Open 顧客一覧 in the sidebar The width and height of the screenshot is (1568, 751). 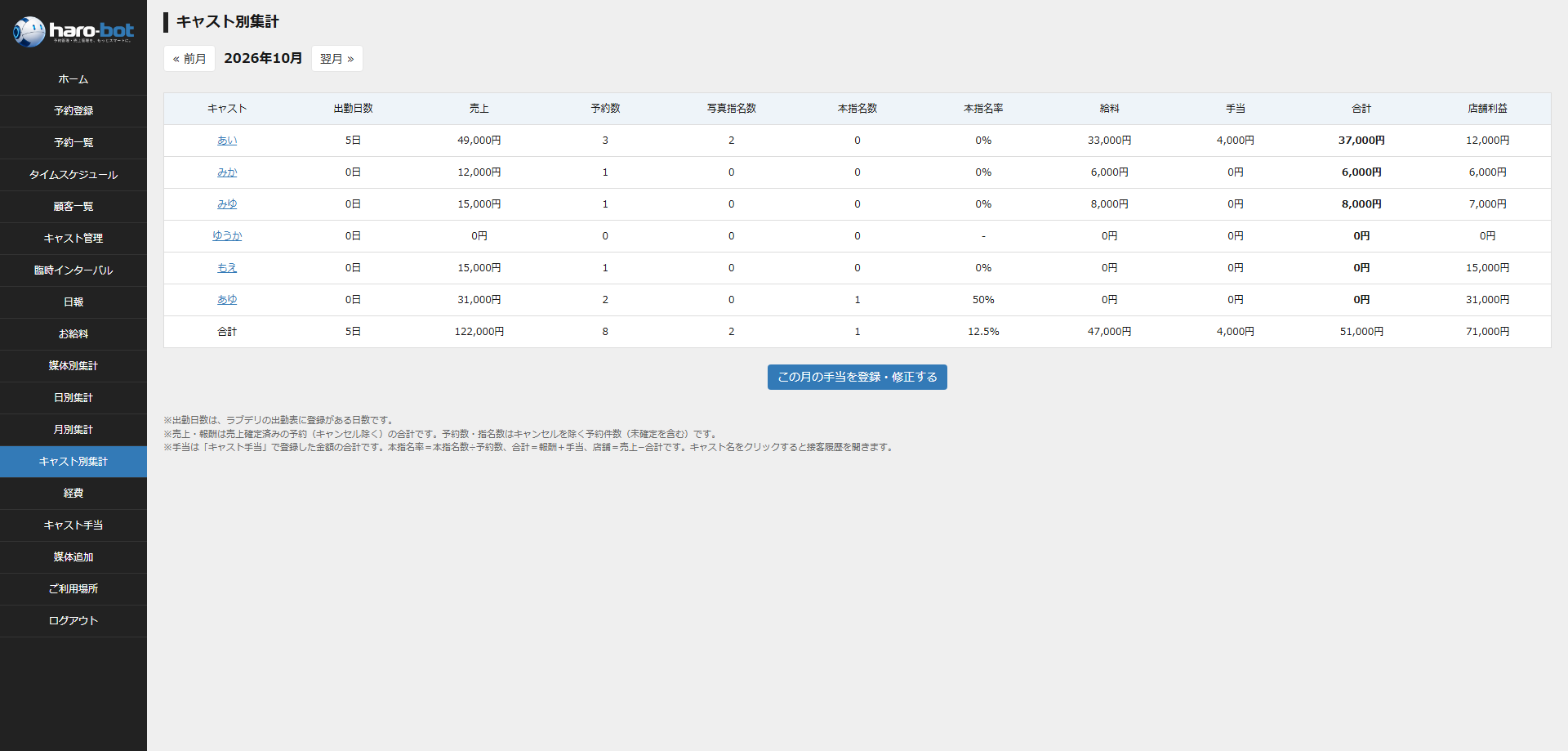click(x=73, y=207)
